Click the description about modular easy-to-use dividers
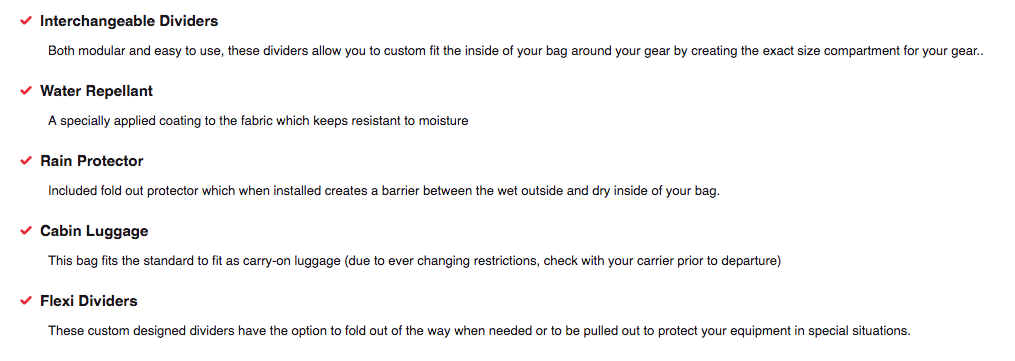 pyautogui.click(x=516, y=51)
